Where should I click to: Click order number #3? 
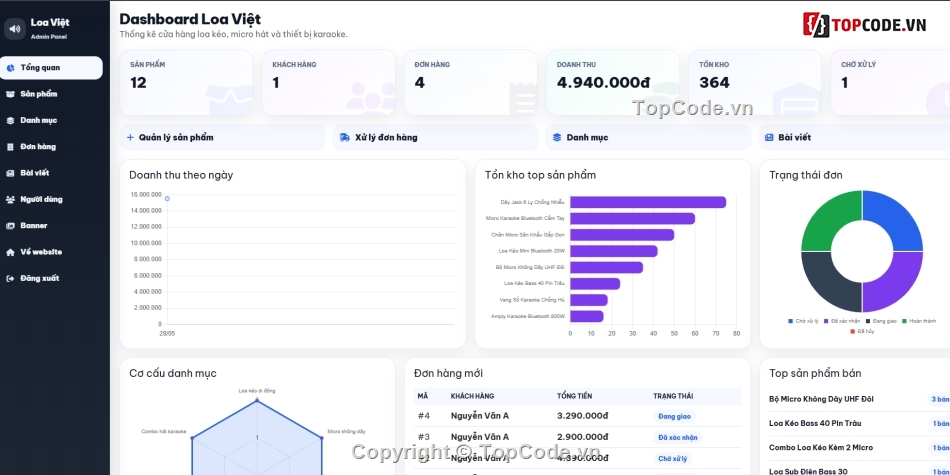(424, 437)
